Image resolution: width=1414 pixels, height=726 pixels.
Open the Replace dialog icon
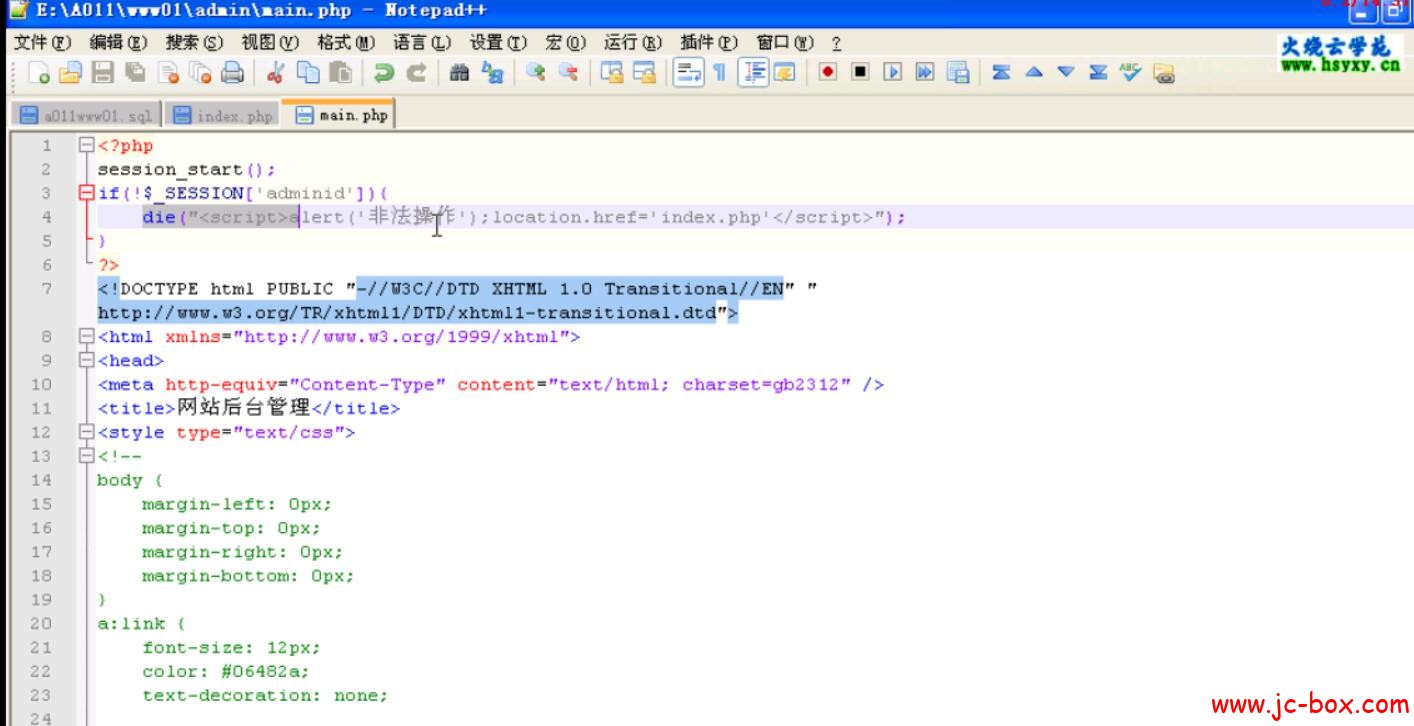point(493,73)
